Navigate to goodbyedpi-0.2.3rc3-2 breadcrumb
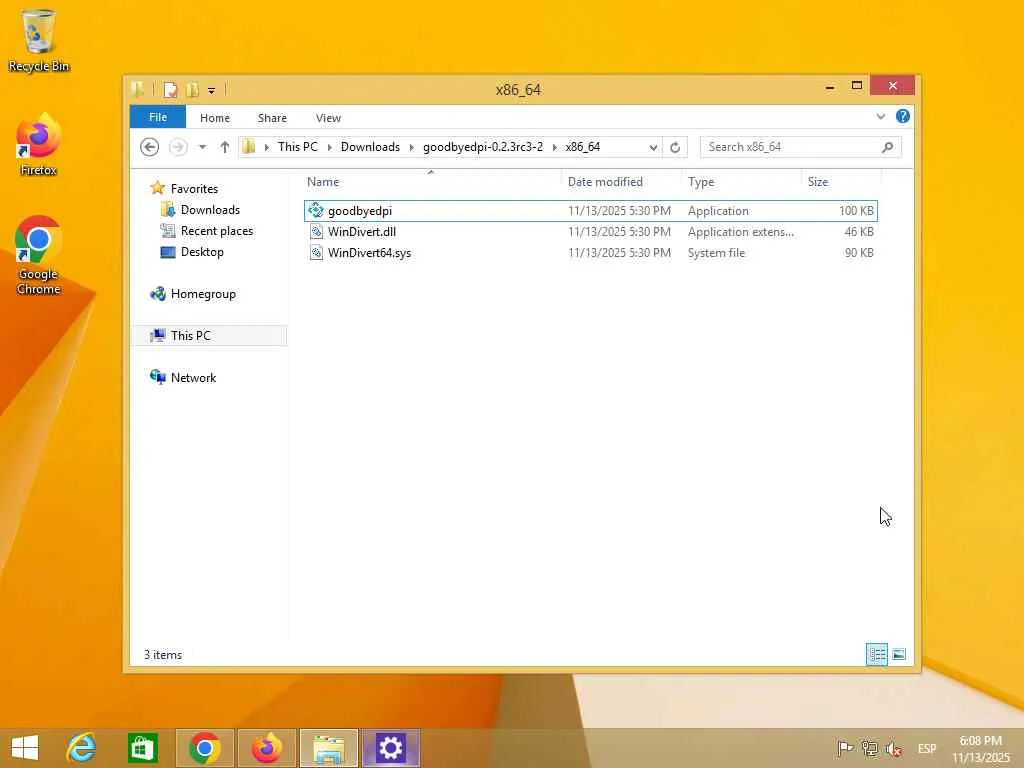 coord(483,147)
